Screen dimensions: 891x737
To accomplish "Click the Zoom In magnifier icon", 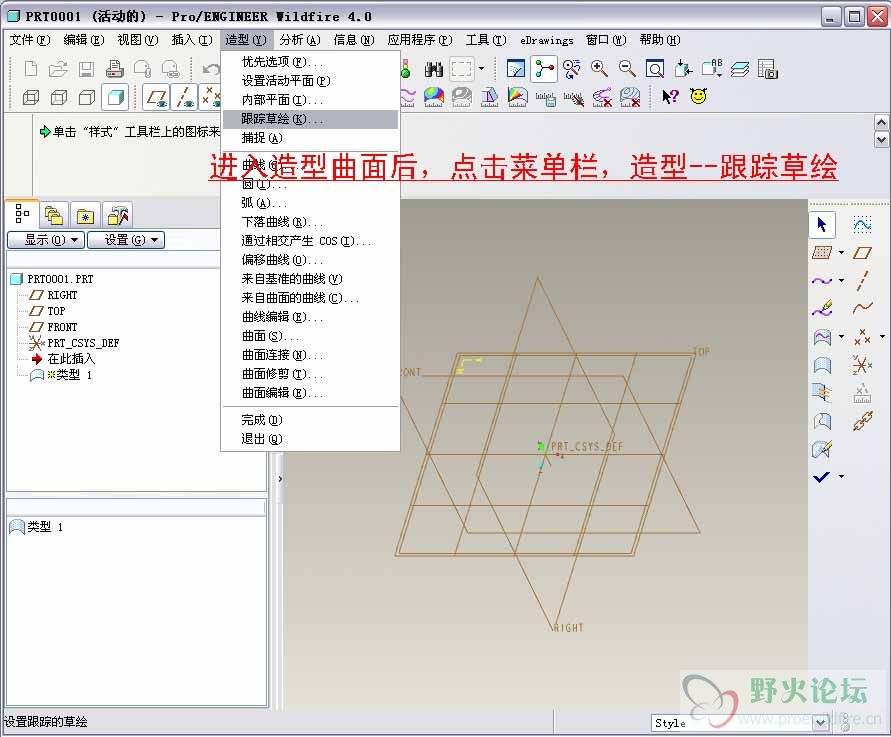I will (x=599, y=69).
